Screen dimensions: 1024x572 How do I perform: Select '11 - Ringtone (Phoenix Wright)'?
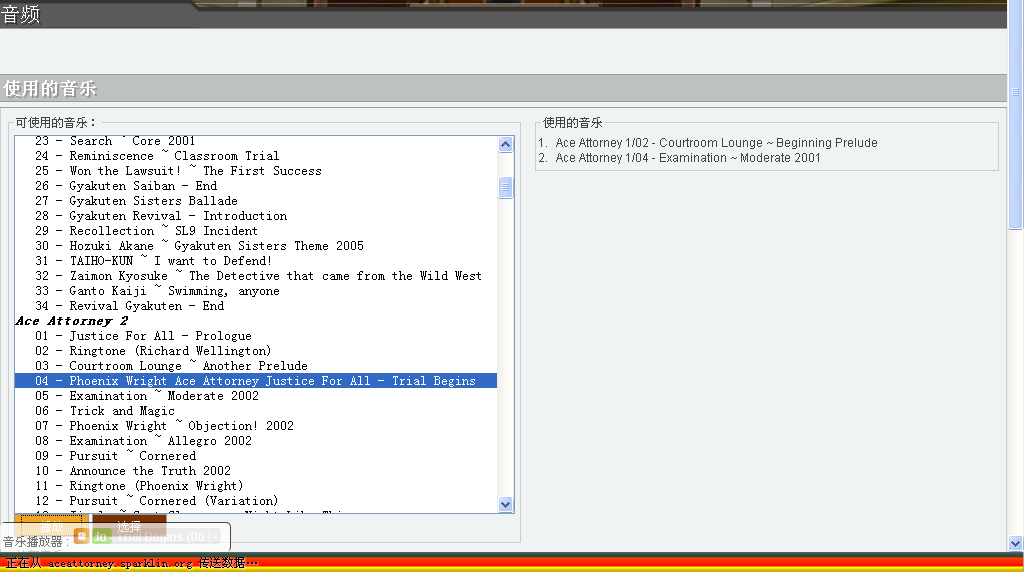[255, 486]
